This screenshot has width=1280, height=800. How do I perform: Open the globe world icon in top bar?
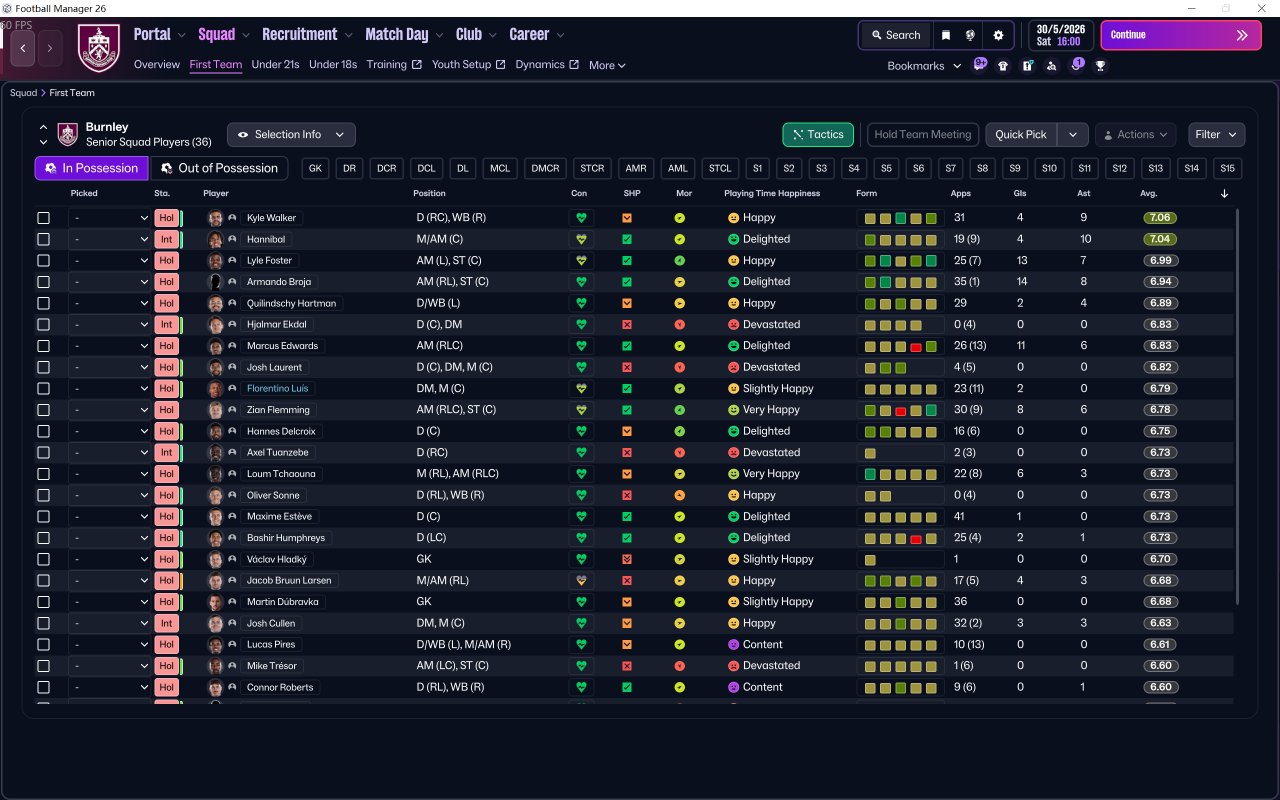point(970,35)
